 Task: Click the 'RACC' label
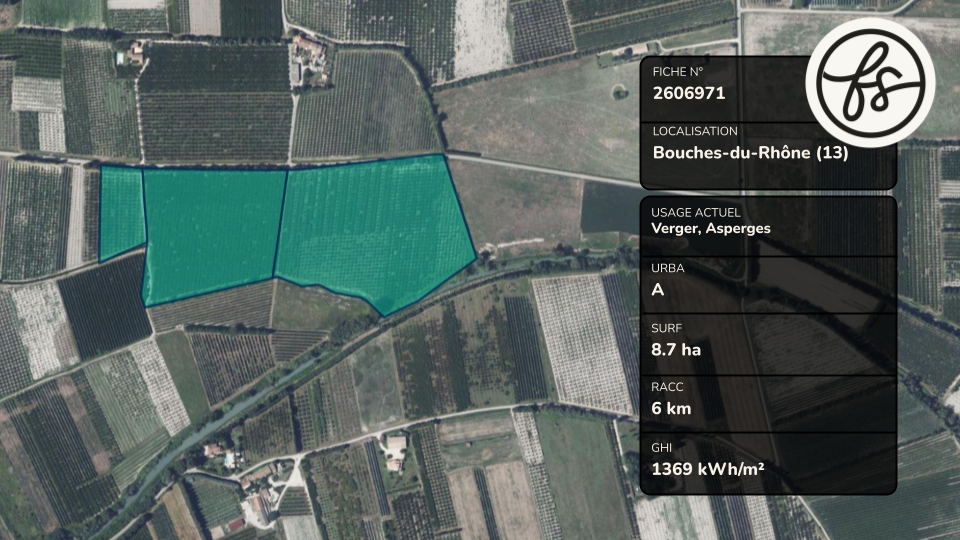point(667,387)
